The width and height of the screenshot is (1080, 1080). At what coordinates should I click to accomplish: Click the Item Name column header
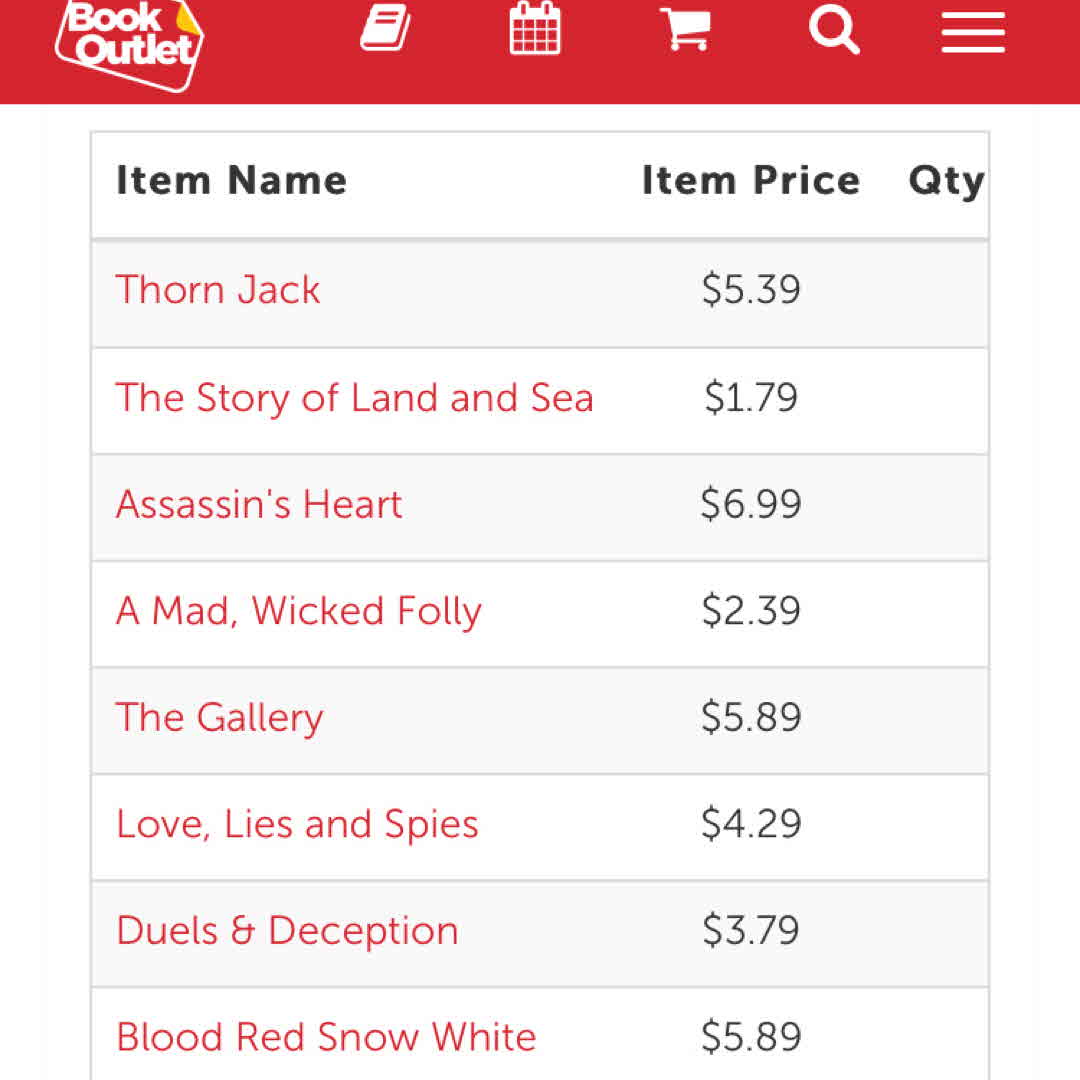[x=232, y=181]
